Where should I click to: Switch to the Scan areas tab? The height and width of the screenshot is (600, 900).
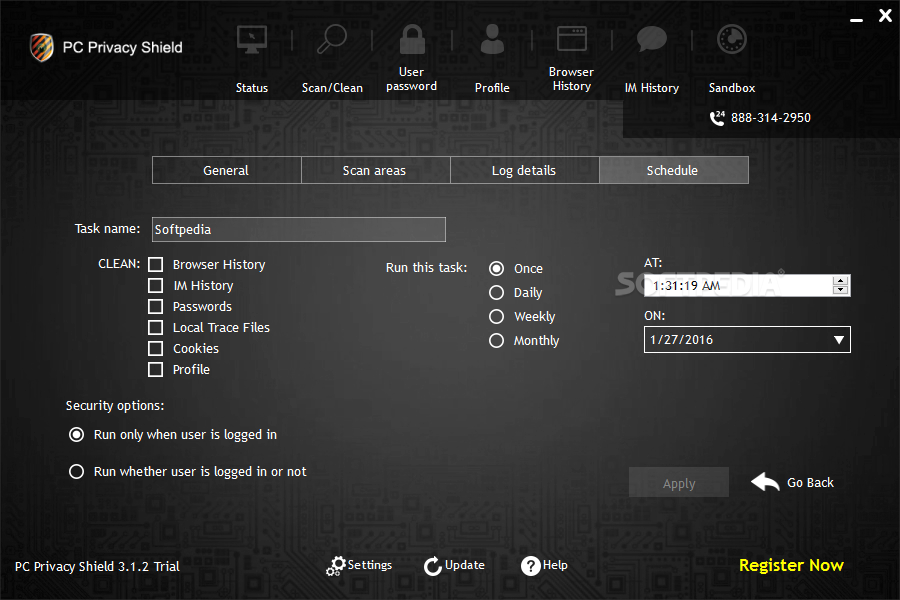375,171
